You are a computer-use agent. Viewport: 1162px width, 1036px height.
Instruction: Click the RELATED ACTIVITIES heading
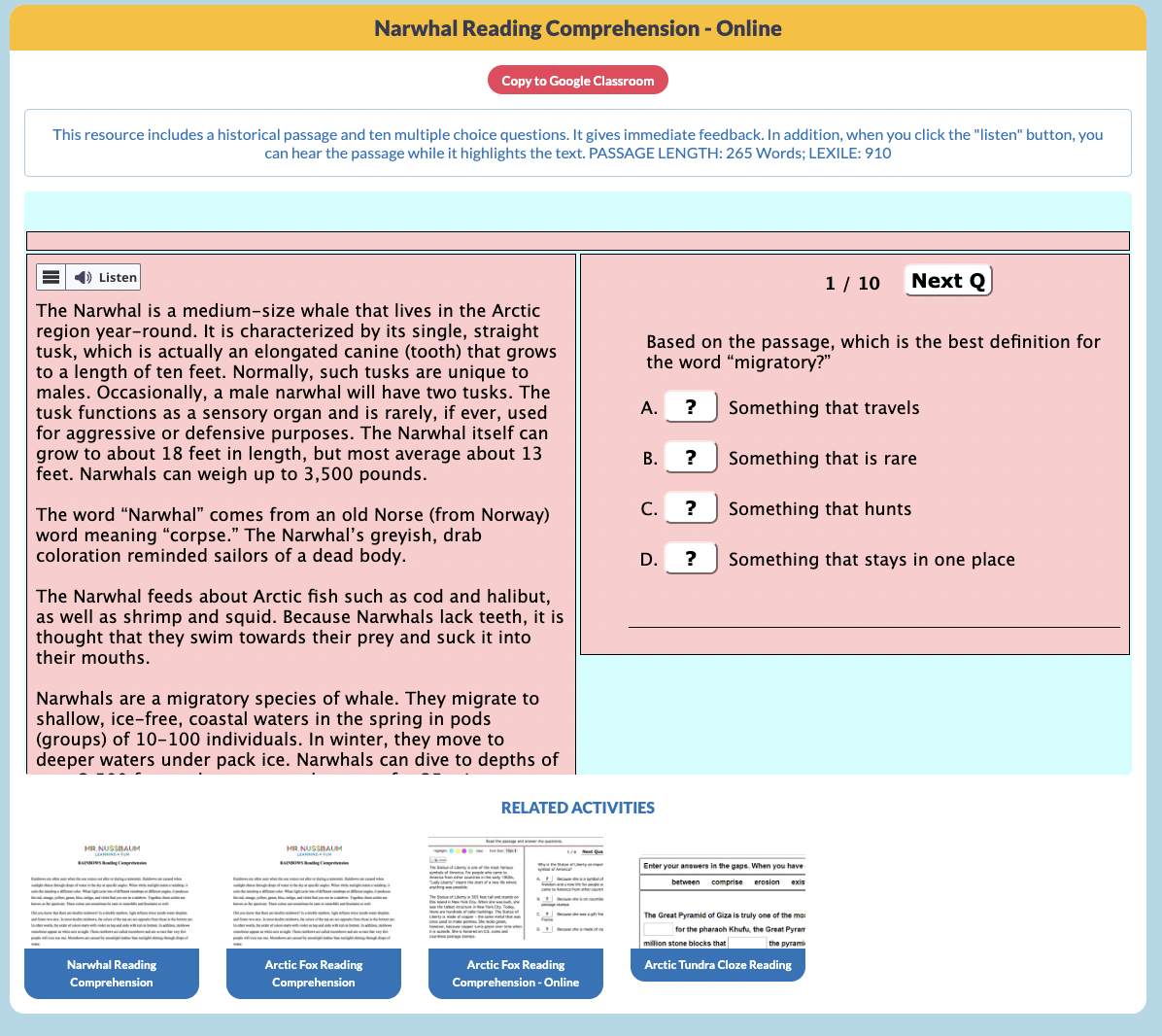pyautogui.click(x=578, y=808)
